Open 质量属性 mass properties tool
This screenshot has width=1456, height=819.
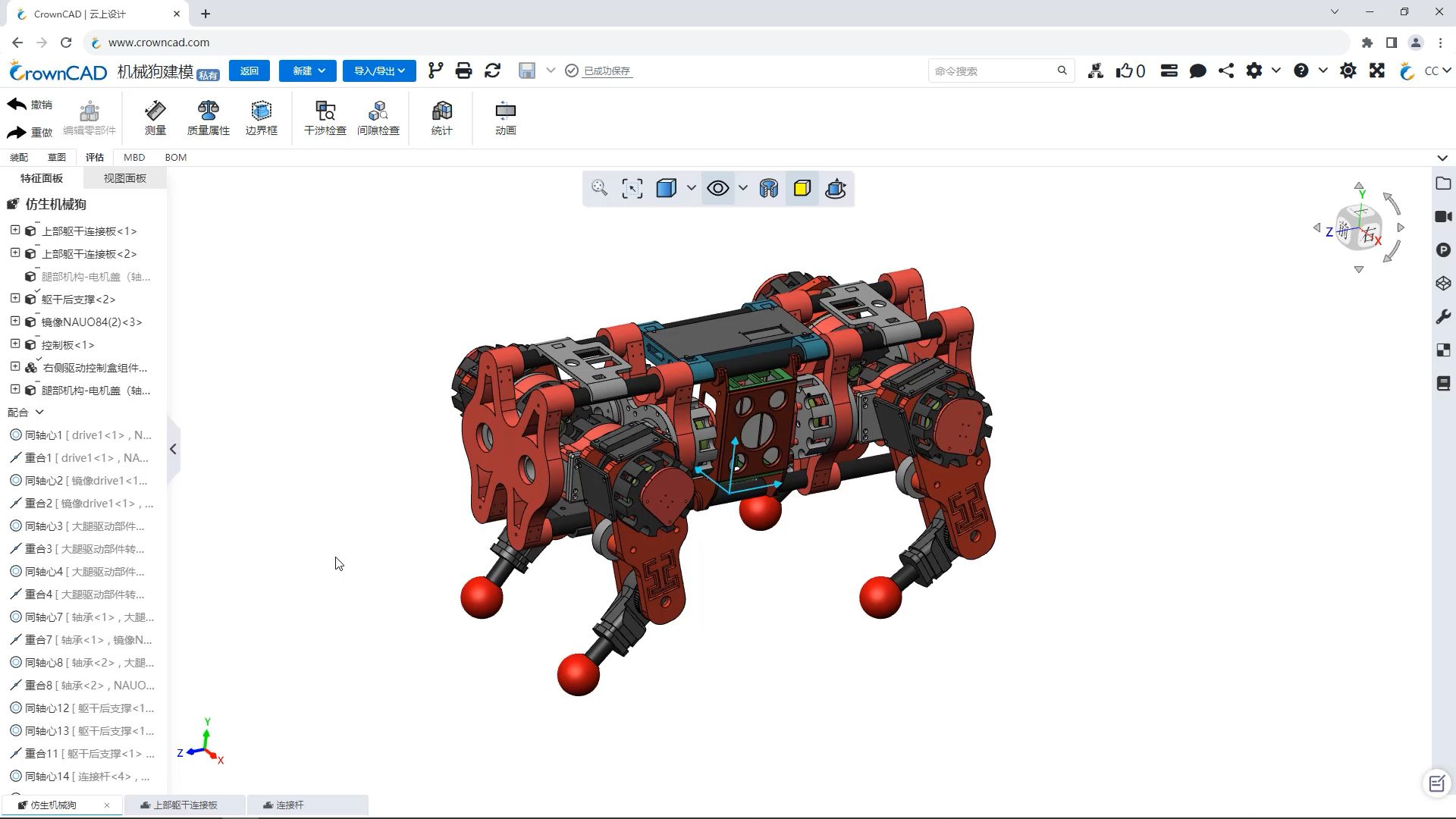click(x=208, y=118)
